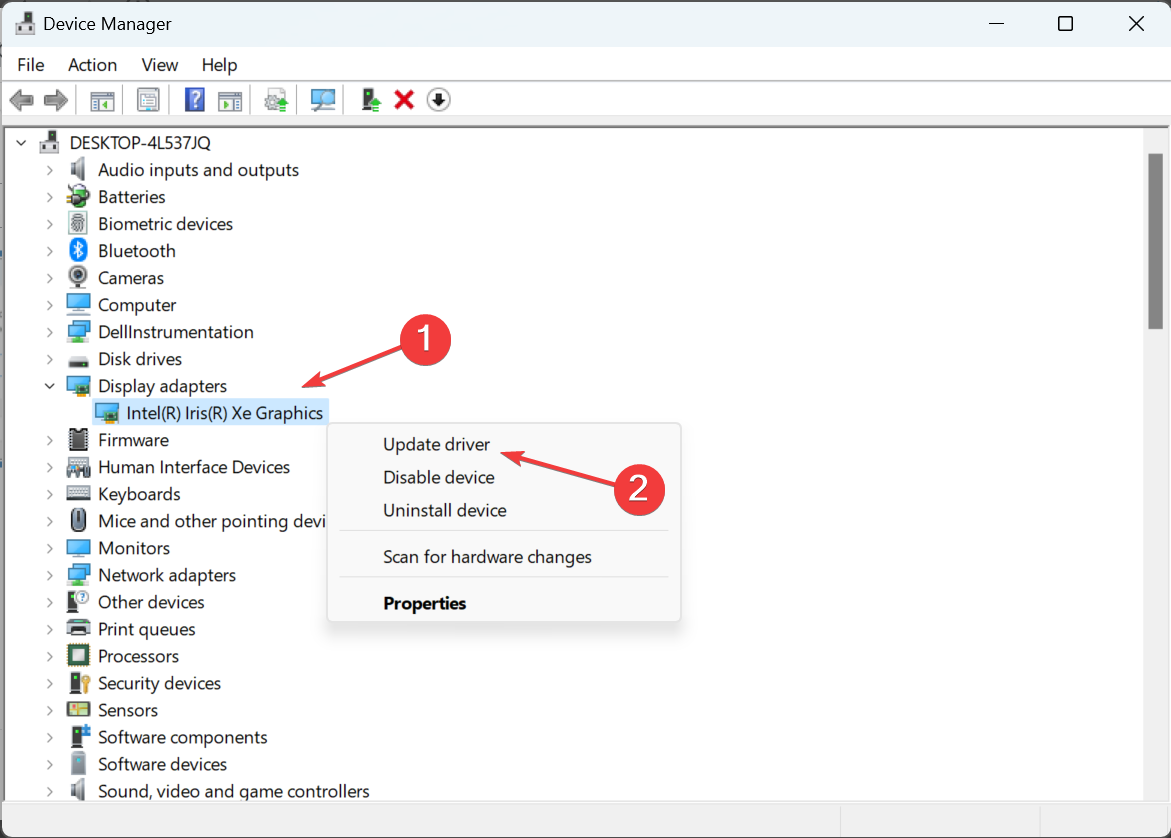Click the show/hide action pane icon

[230, 100]
